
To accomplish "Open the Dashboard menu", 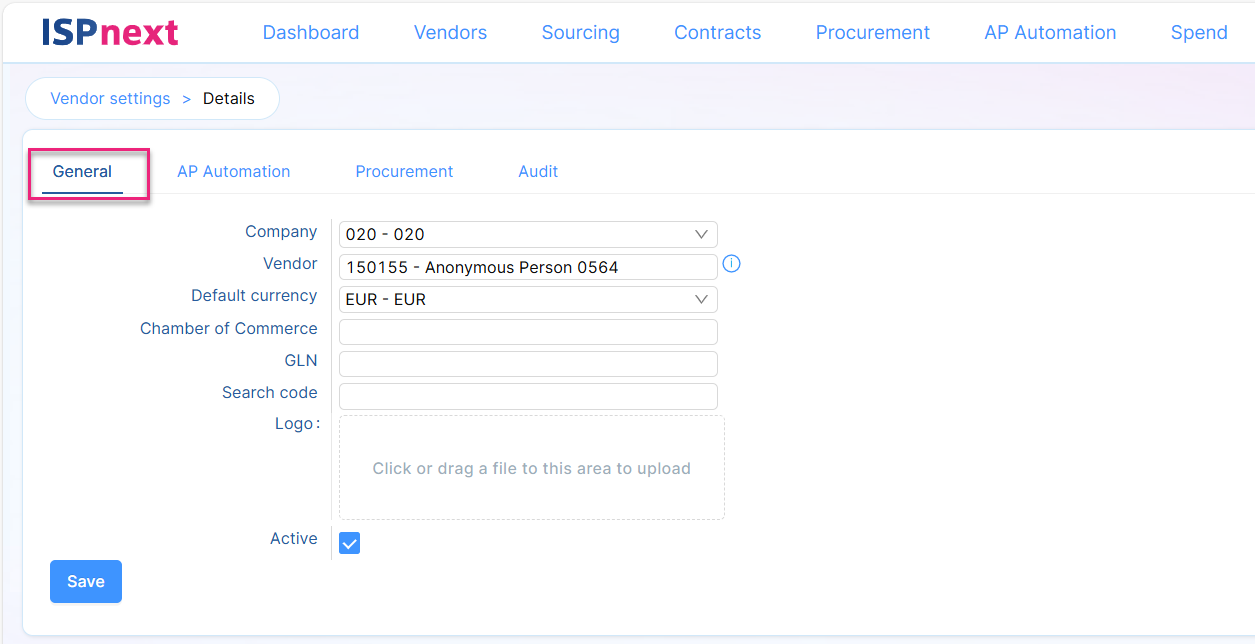I will 310,33.
